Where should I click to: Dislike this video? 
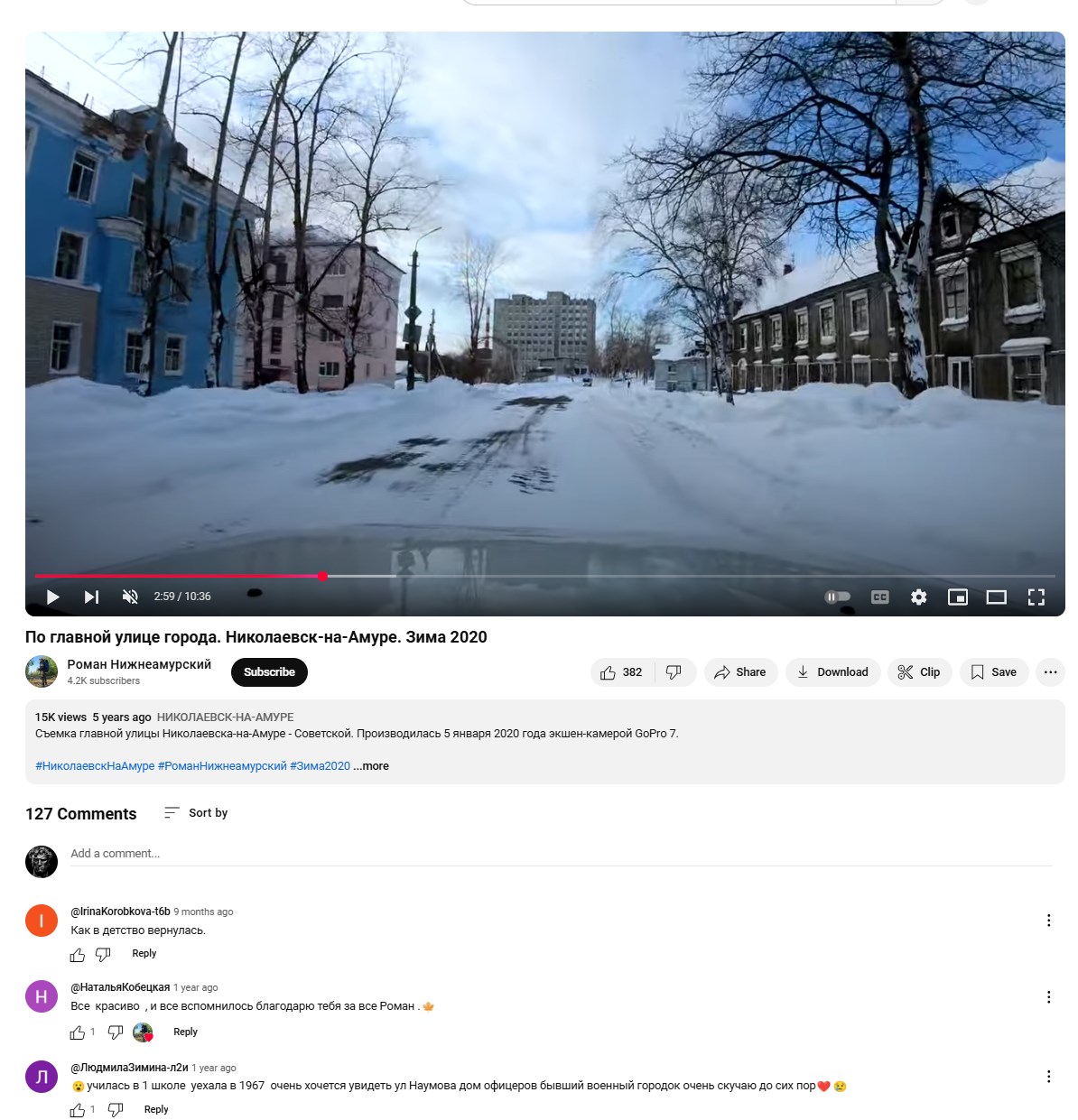coord(674,672)
